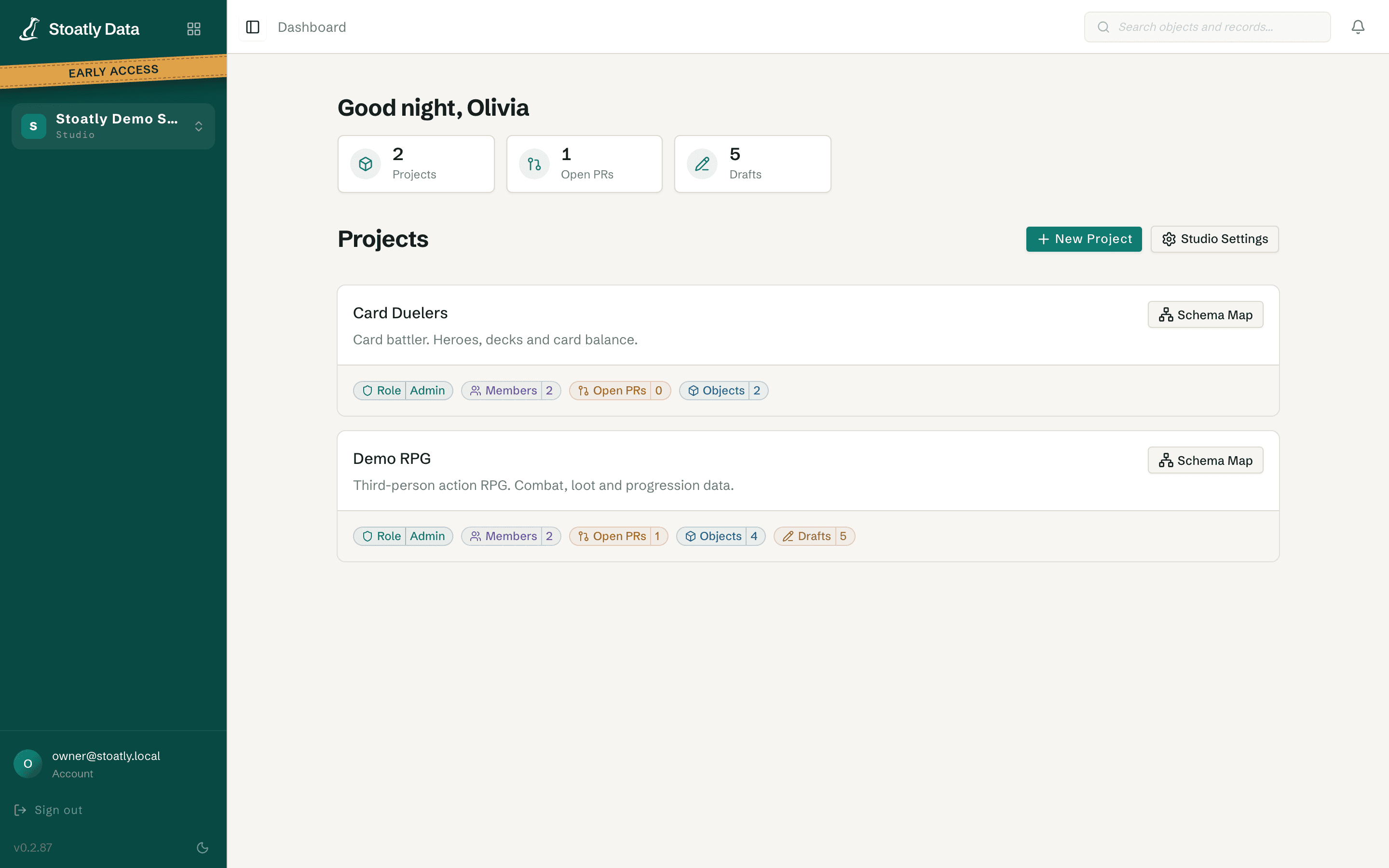The width and height of the screenshot is (1389, 868).
Task: Click the Stoatly Data stoat logo
Action: click(29, 29)
